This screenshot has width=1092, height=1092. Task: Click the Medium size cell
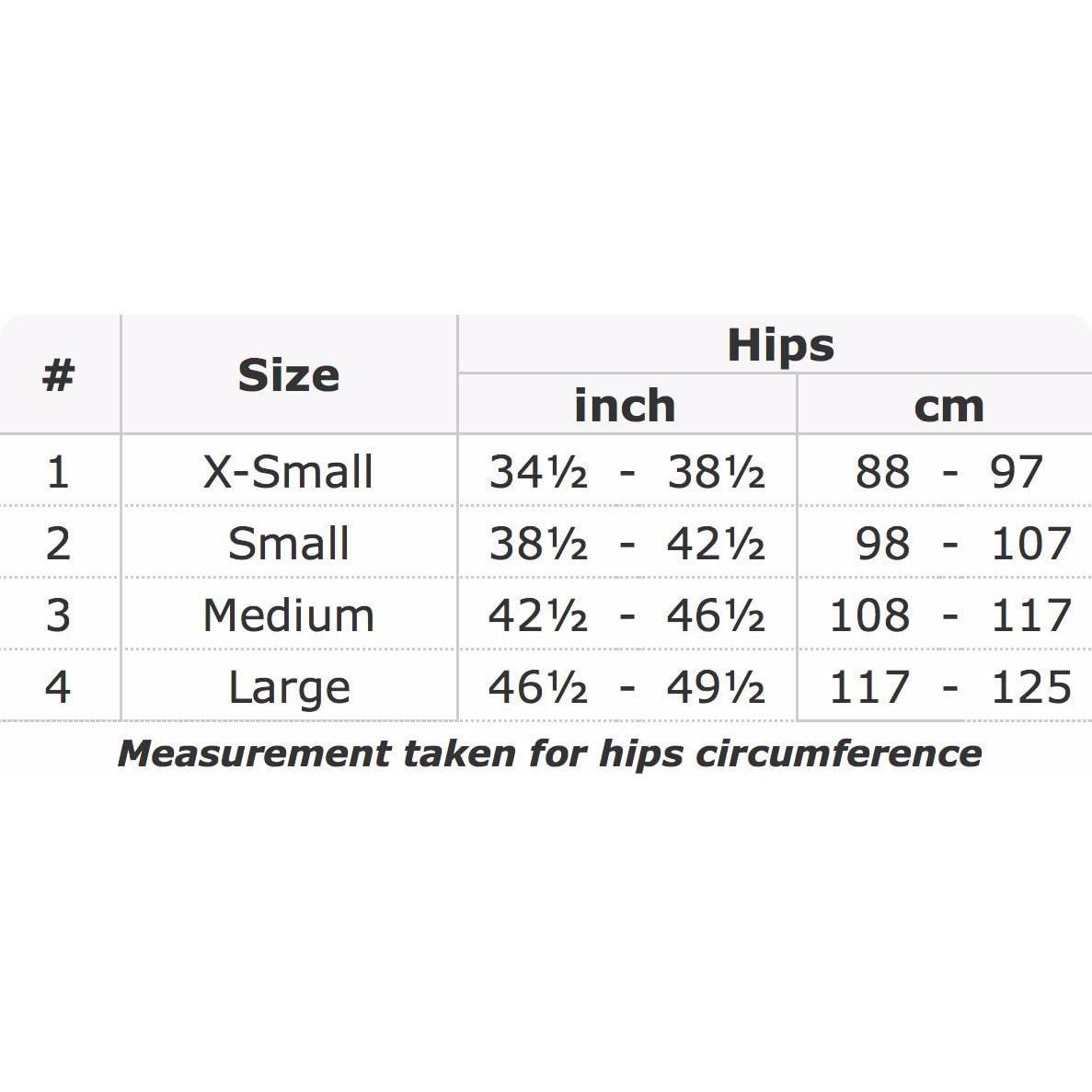point(289,615)
